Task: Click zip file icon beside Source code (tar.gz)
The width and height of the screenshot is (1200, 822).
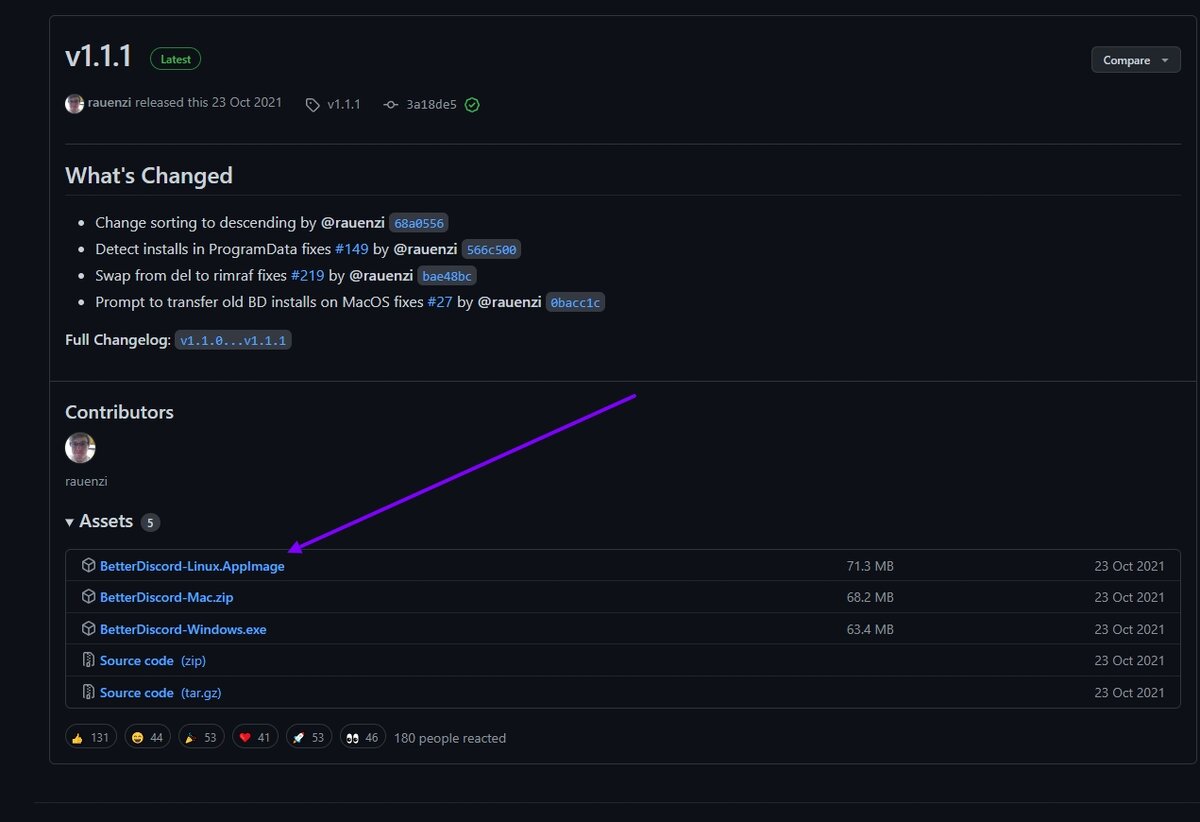Action: (88, 693)
